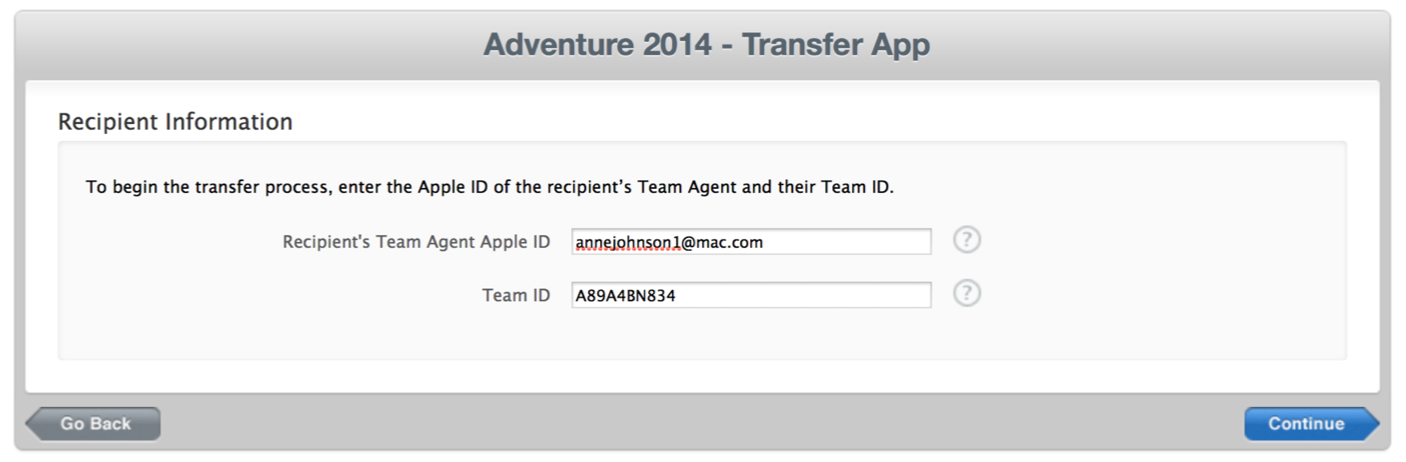Place cursor in blank end of Team ID field
The image size is (1406, 462).
(820, 295)
